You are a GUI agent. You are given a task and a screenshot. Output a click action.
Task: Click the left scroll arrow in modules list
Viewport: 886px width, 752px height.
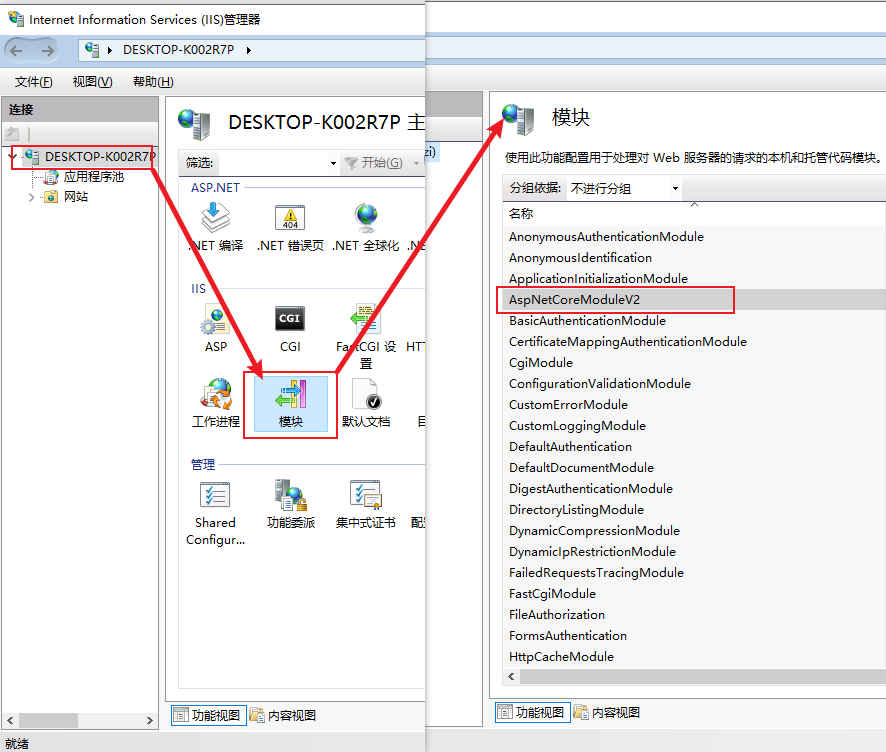(511, 676)
